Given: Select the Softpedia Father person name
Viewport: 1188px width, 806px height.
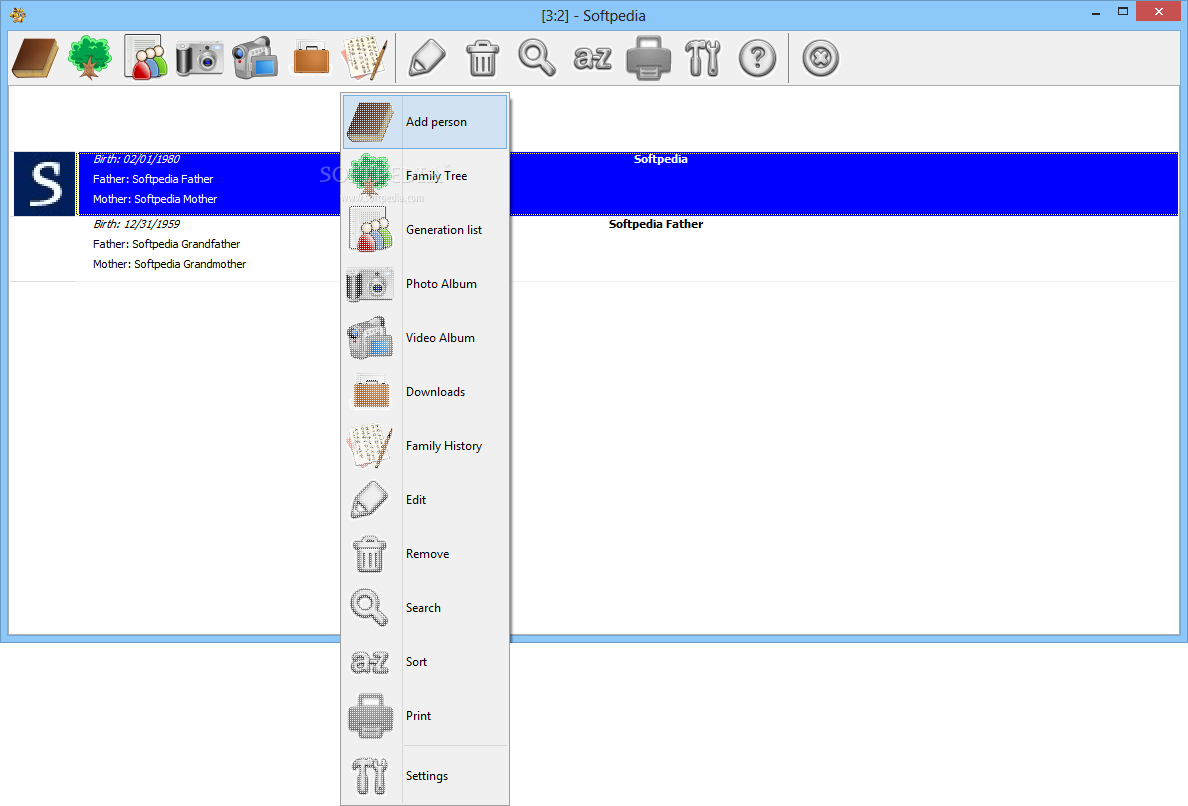Looking at the screenshot, I should click(655, 224).
